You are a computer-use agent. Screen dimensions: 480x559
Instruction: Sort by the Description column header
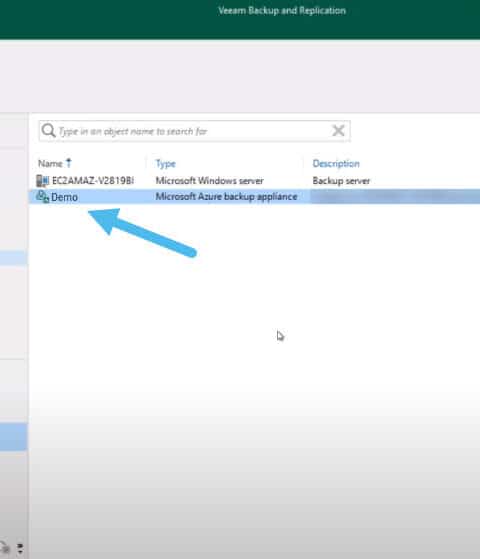[x=336, y=164]
